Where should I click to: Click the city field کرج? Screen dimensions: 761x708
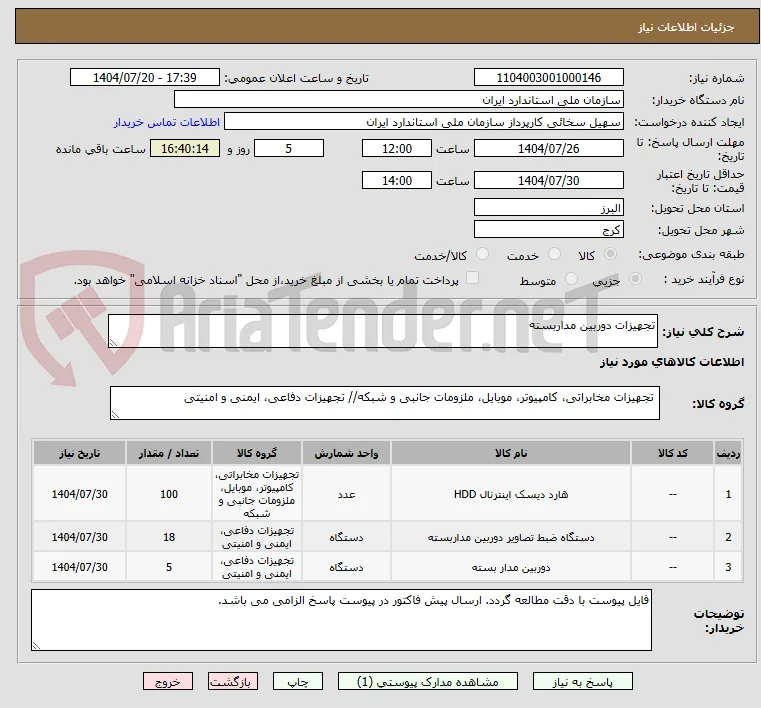pyautogui.click(x=548, y=230)
